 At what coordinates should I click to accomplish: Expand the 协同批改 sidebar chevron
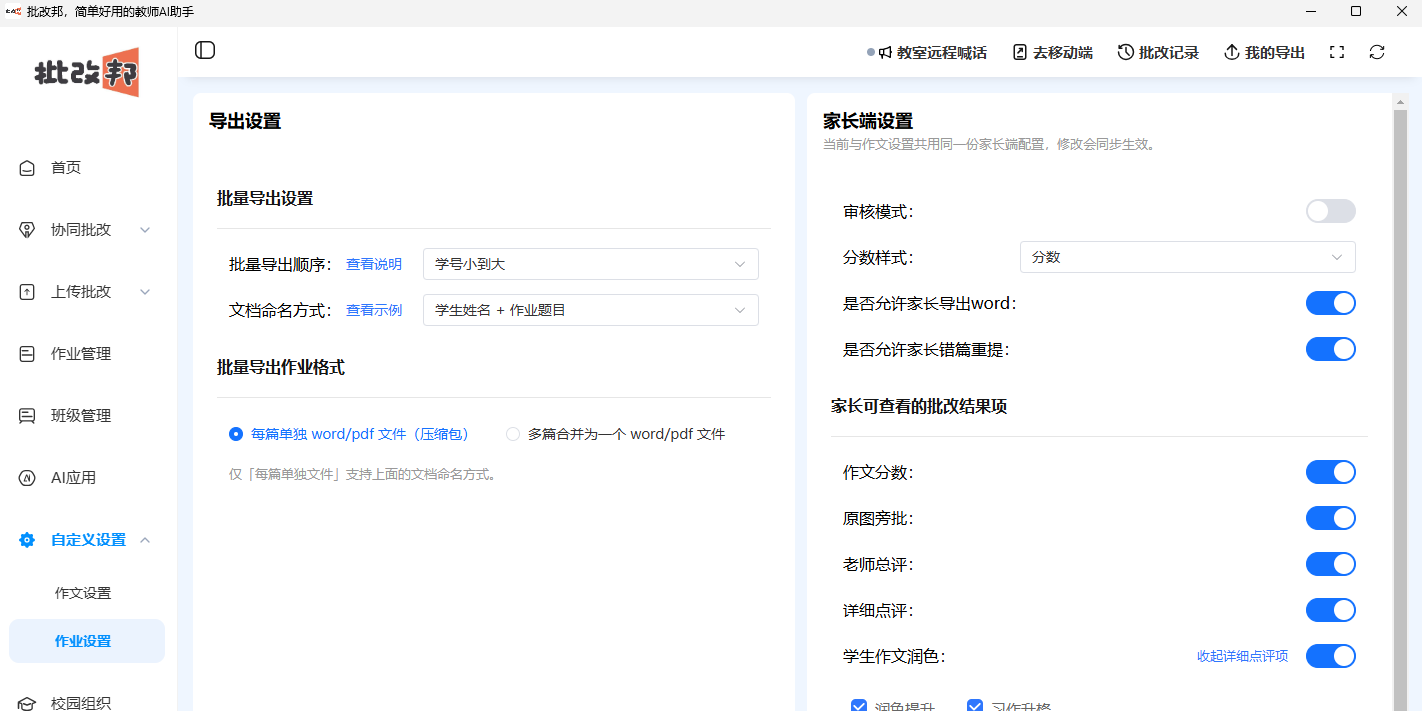[x=145, y=230]
